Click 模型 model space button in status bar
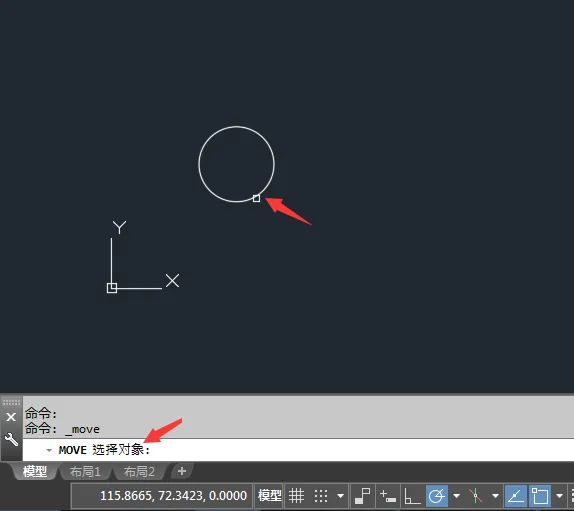 tap(269, 496)
